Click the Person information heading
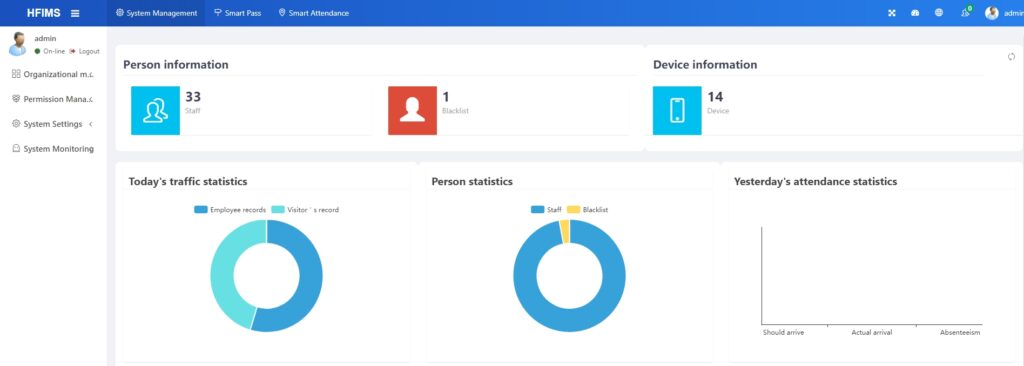Viewport: 1024px width, 366px height. pos(176,65)
